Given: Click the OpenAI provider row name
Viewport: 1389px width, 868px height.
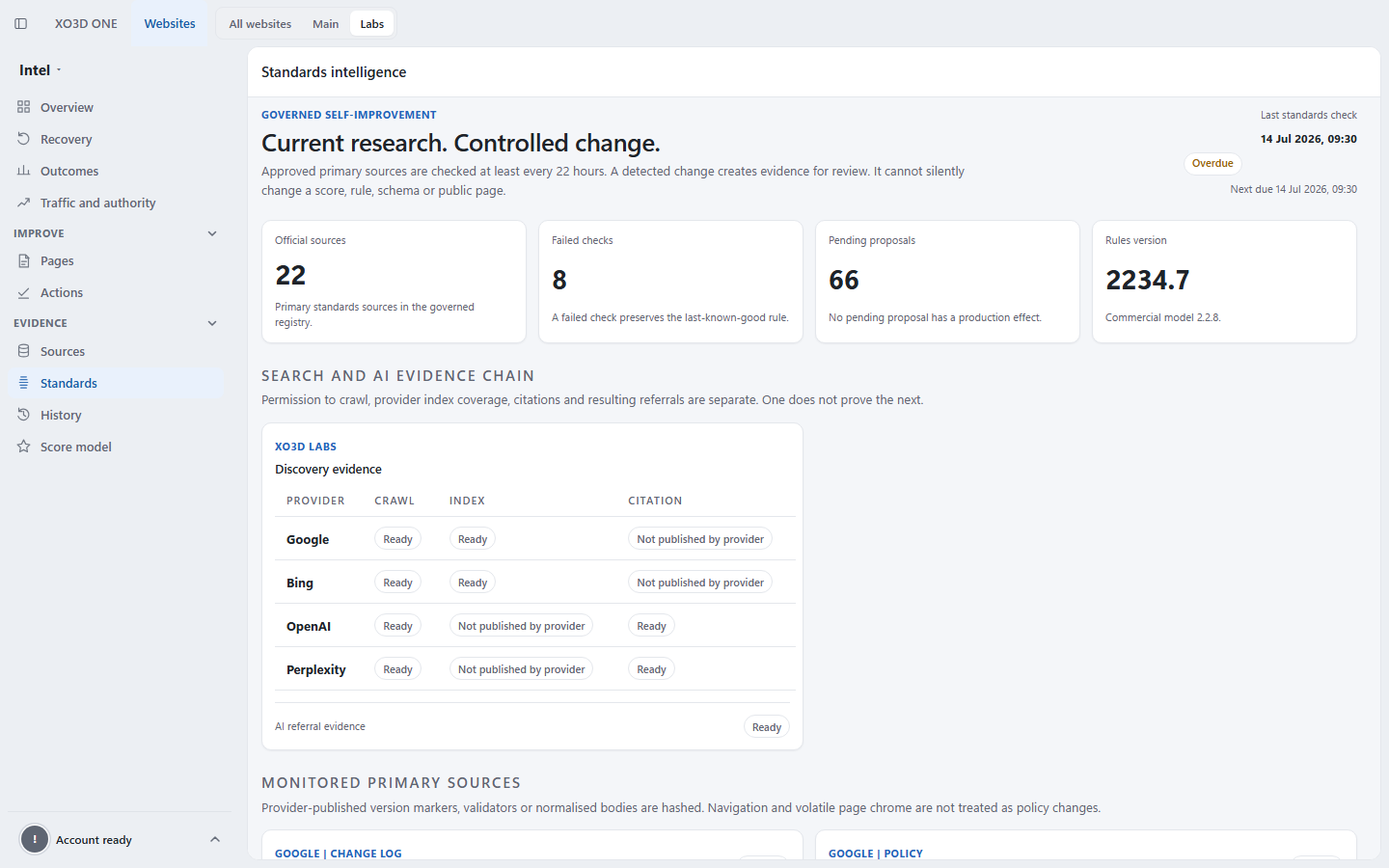Looking at the screenshot, I should (309, 626).
